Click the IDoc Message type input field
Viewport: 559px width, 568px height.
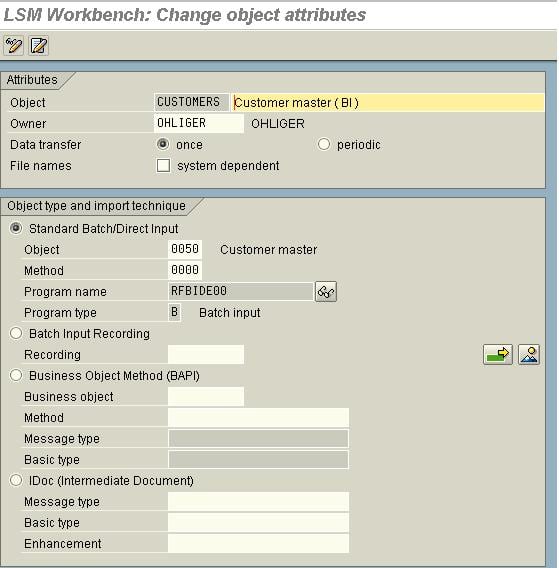point(258,501)
